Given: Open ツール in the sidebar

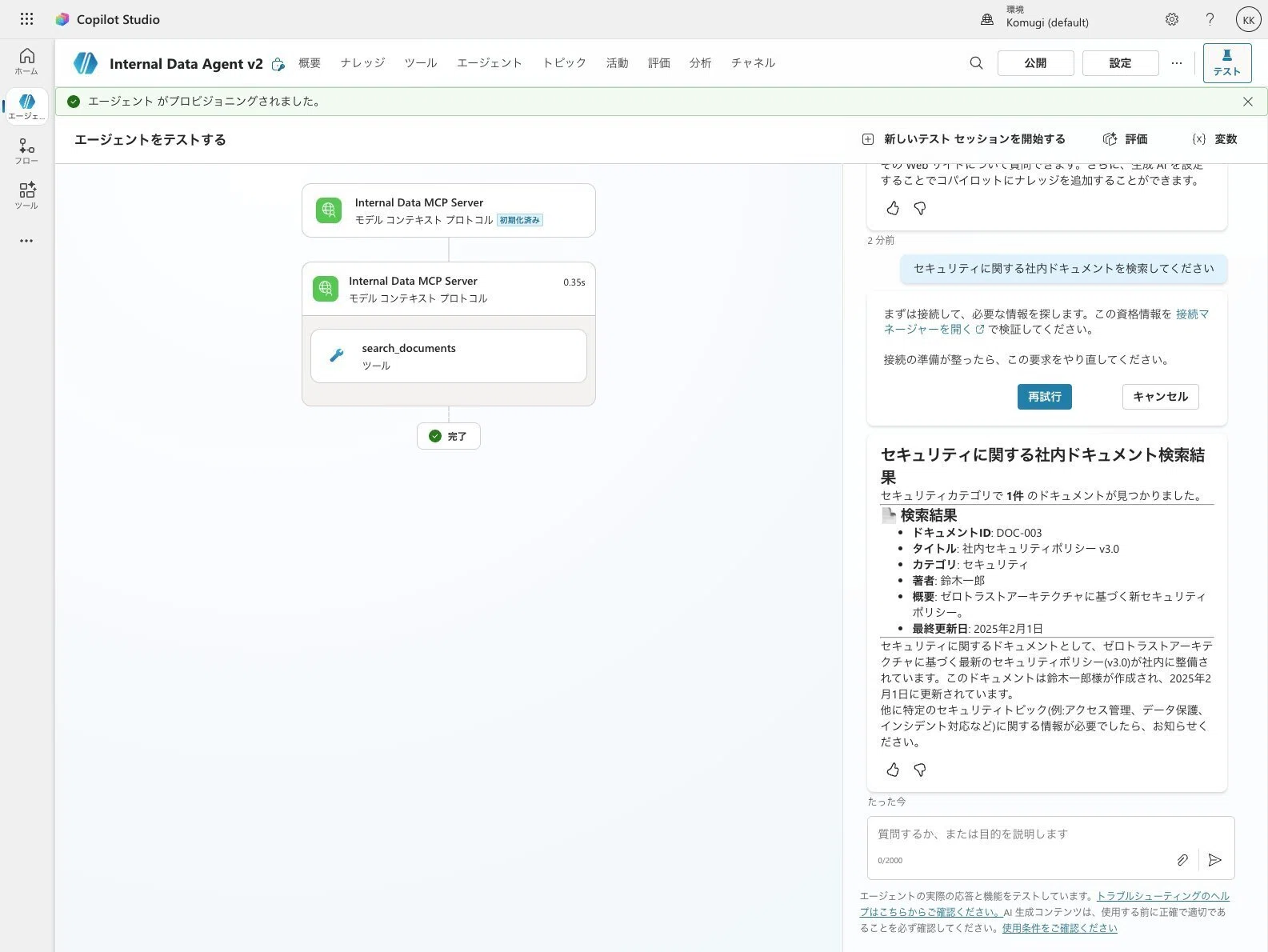Looking at the screenshot, I should (x=26, y=195).
